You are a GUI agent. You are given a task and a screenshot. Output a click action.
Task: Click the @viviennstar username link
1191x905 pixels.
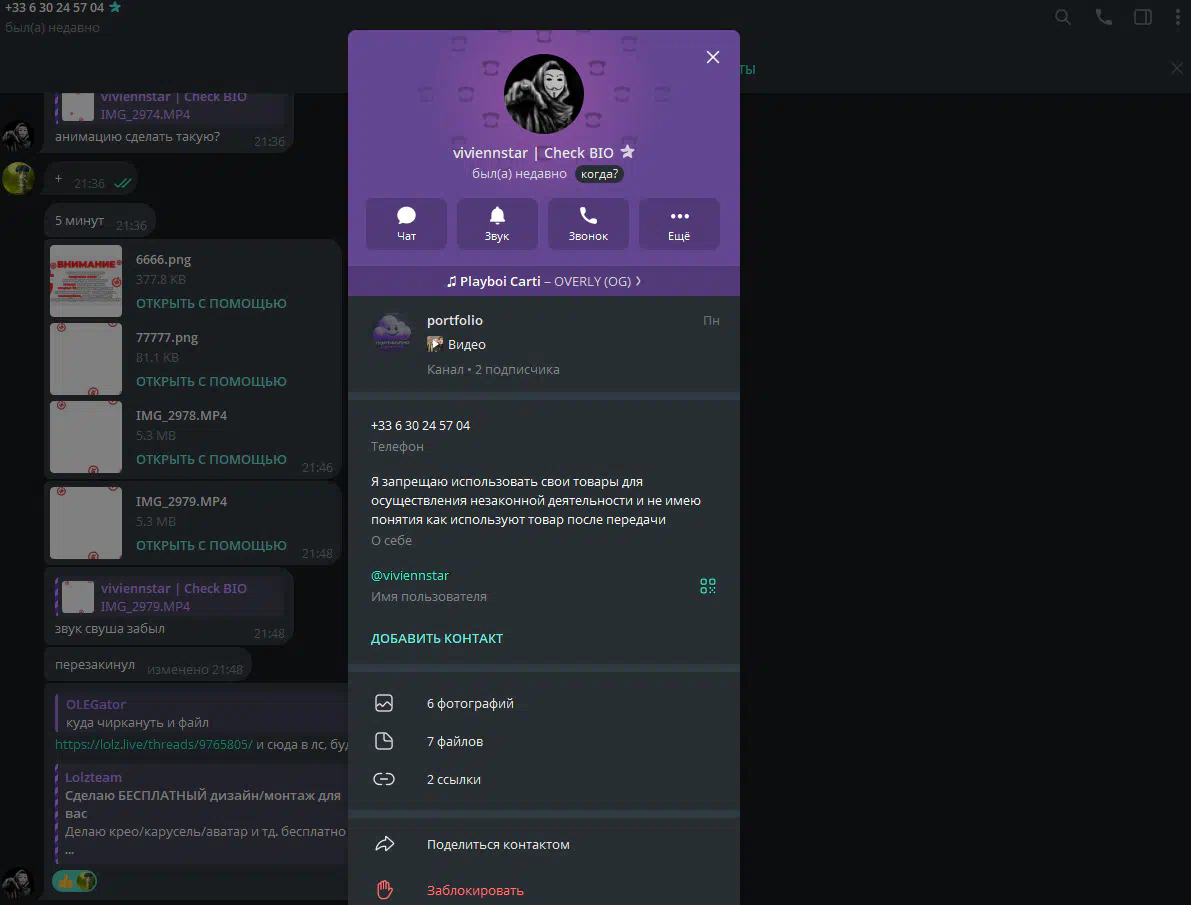409,576
